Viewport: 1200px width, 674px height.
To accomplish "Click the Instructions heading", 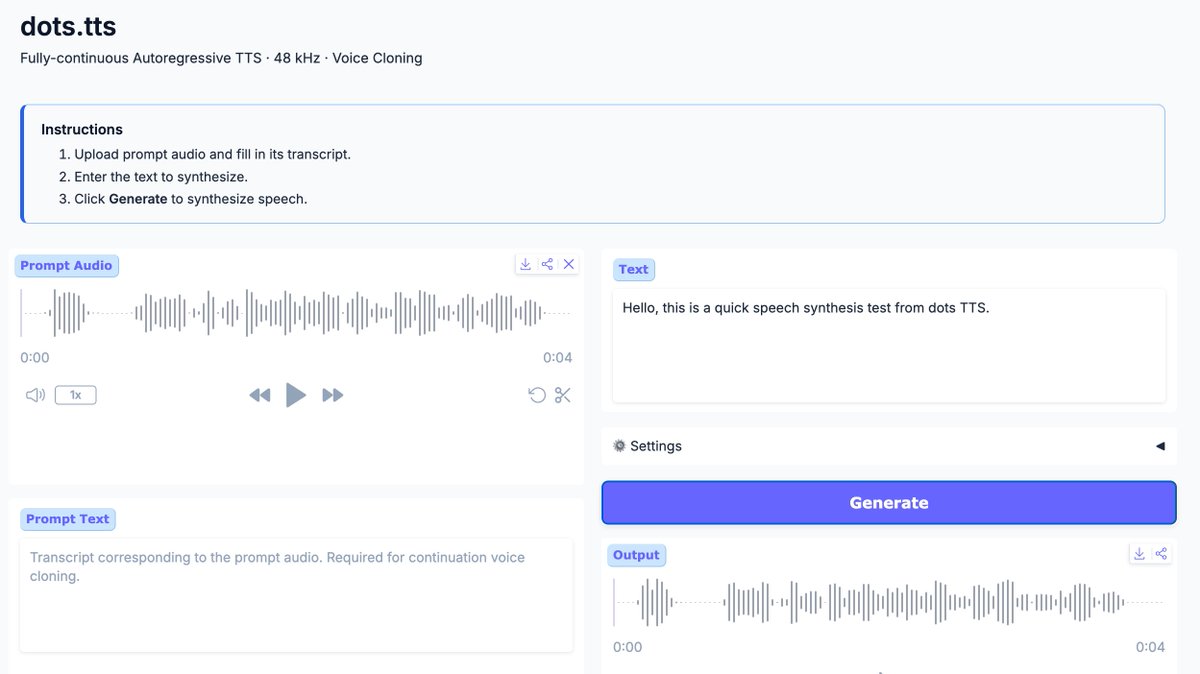I will [82, 129].
